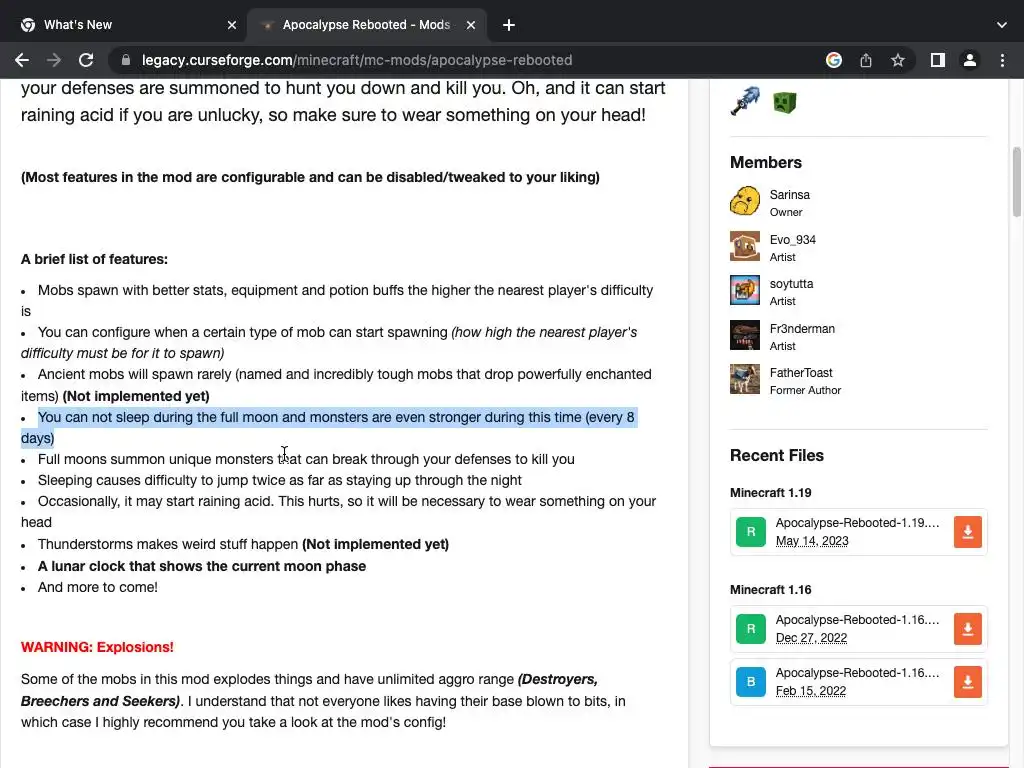Click the release badge for Dec 27 file
This screenshot has height=768, width=1024.
pyautogui.click(x=751, y=629)
